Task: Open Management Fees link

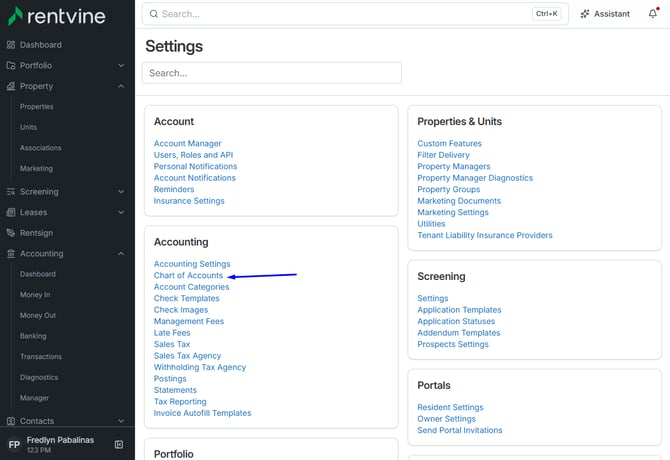Action: pos(189,321)
